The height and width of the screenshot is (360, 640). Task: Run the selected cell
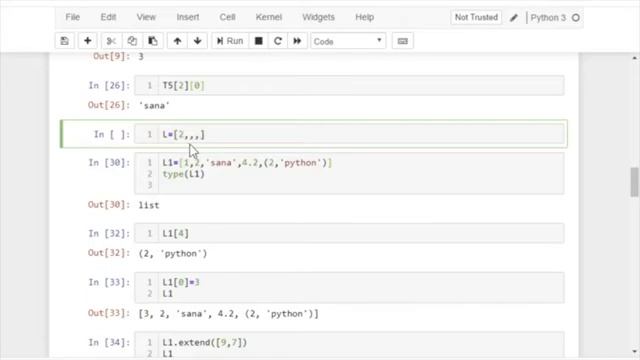tap(230, 41)
